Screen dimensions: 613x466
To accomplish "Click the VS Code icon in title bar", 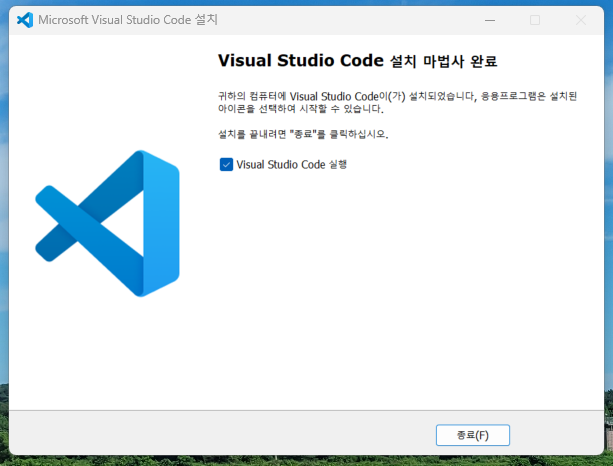I will 25,20.
